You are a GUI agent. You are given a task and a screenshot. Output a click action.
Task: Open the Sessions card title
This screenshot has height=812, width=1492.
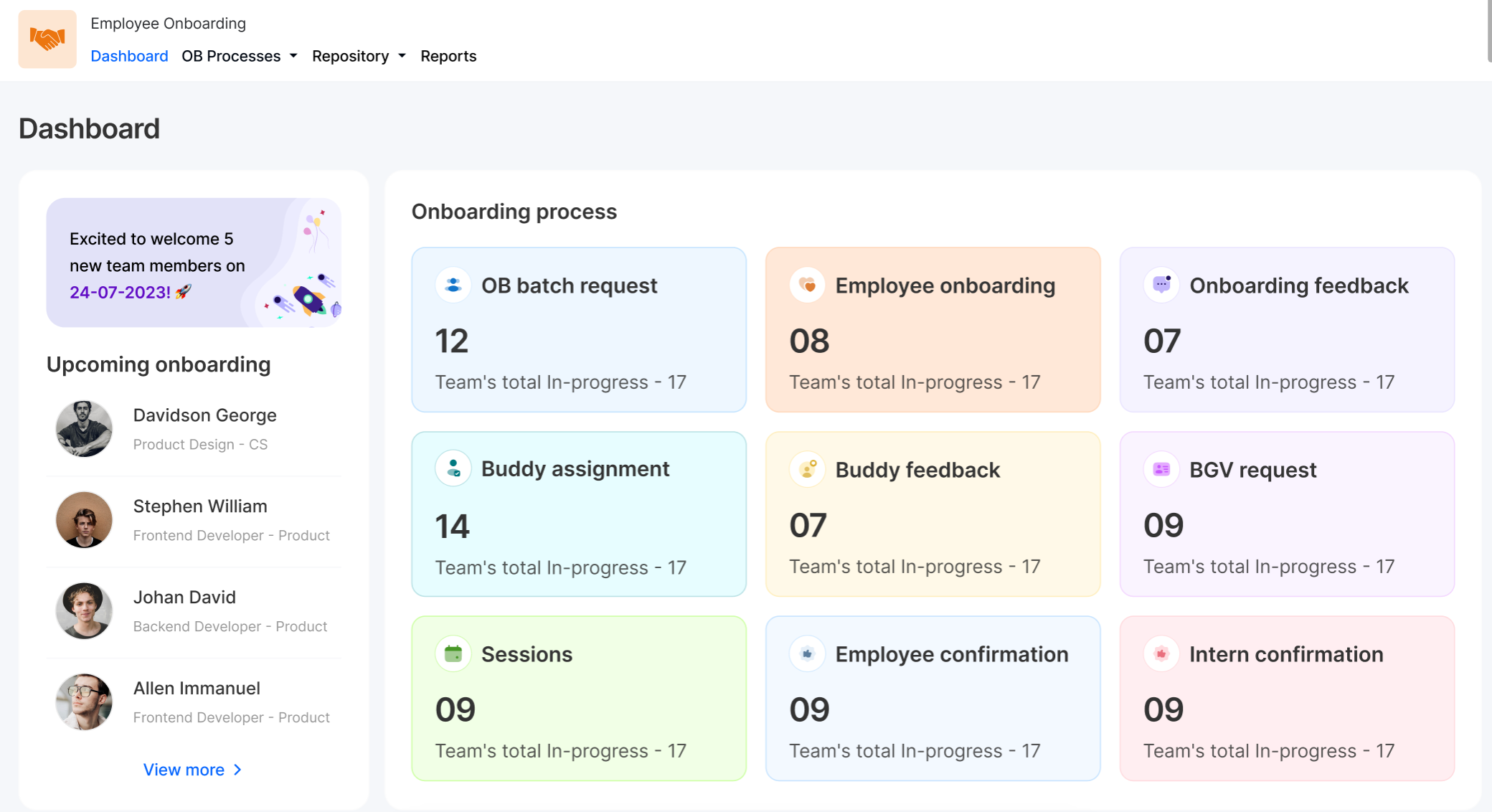(x=527, y=654)
